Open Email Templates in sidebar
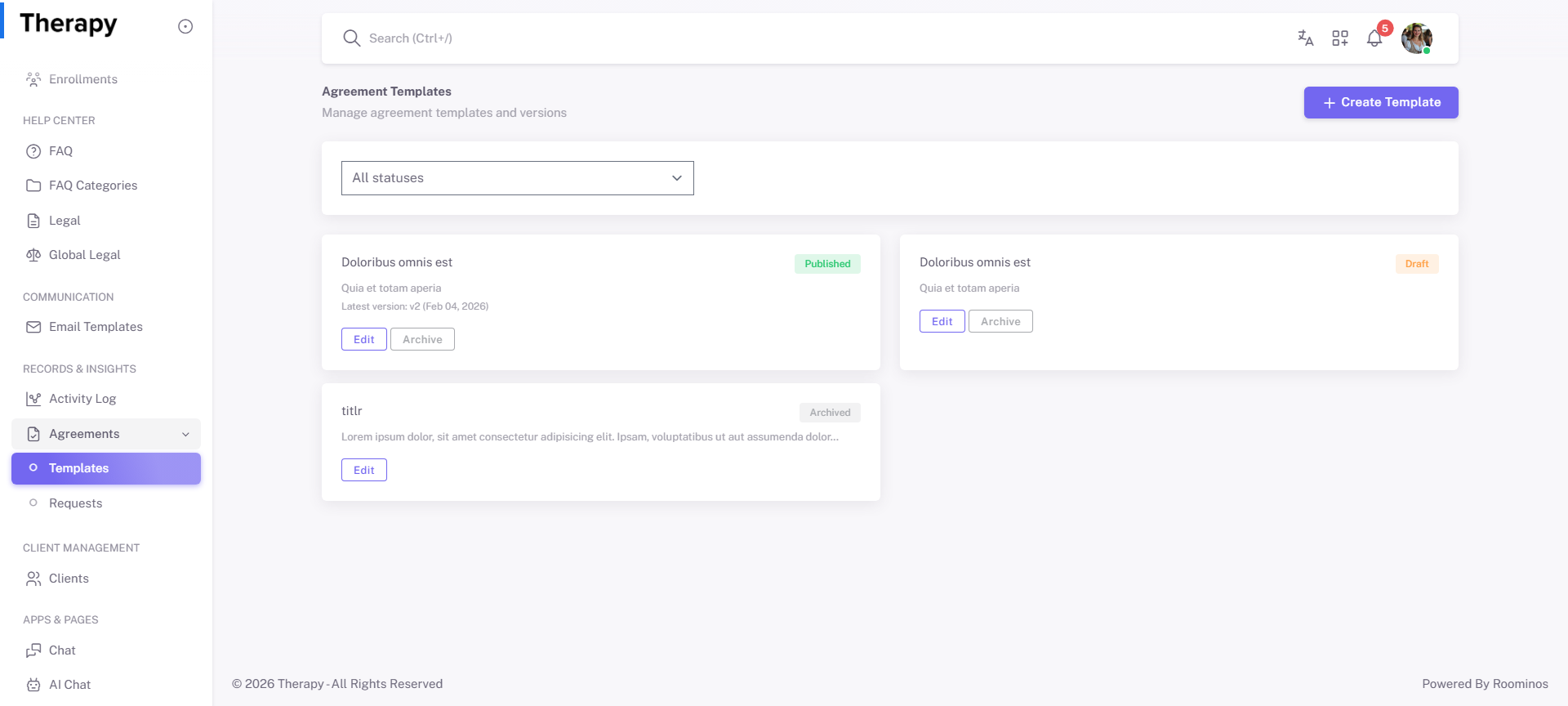Viewport: 1568px width, 706px height. coord(106,327)
